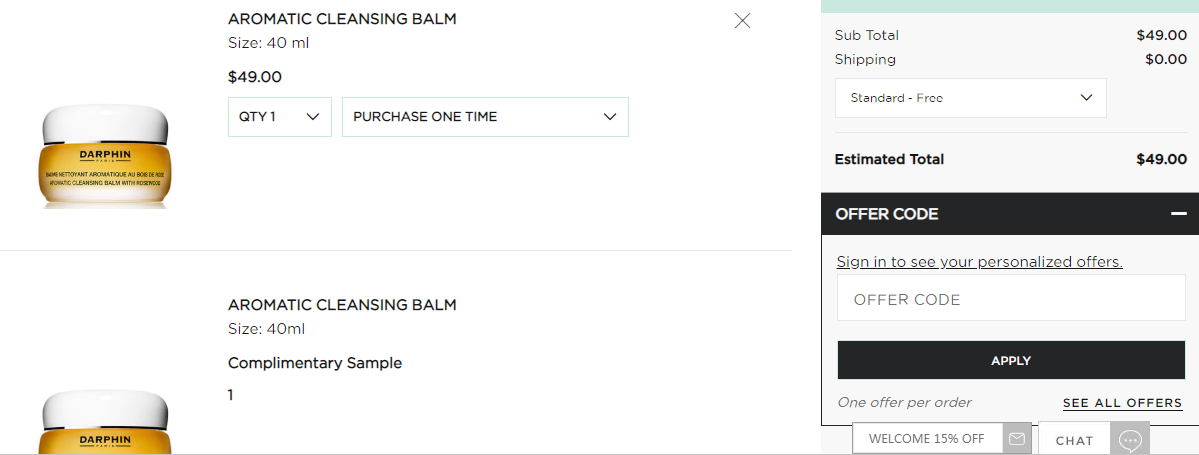The height and width of the screenshot is (455, 1199).
Task: Open the See All Offers link
Action: [1122, 403]
